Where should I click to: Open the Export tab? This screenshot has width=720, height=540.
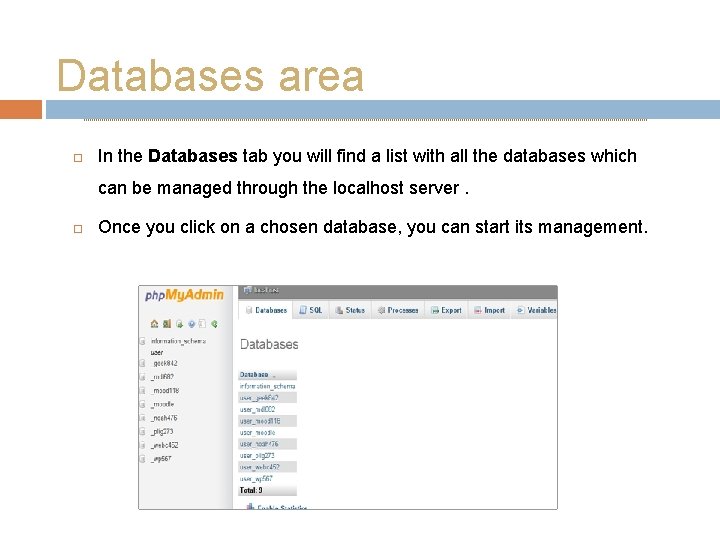click(x=446, y=310)
